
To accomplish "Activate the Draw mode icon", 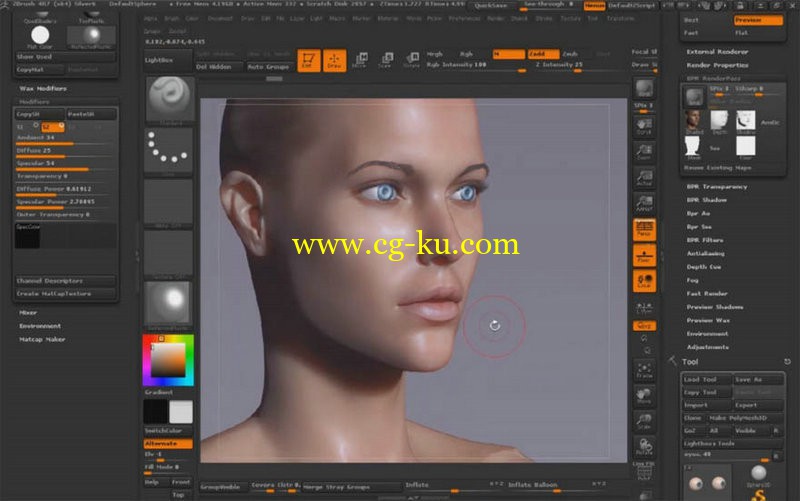I will (x=335, y=61).
